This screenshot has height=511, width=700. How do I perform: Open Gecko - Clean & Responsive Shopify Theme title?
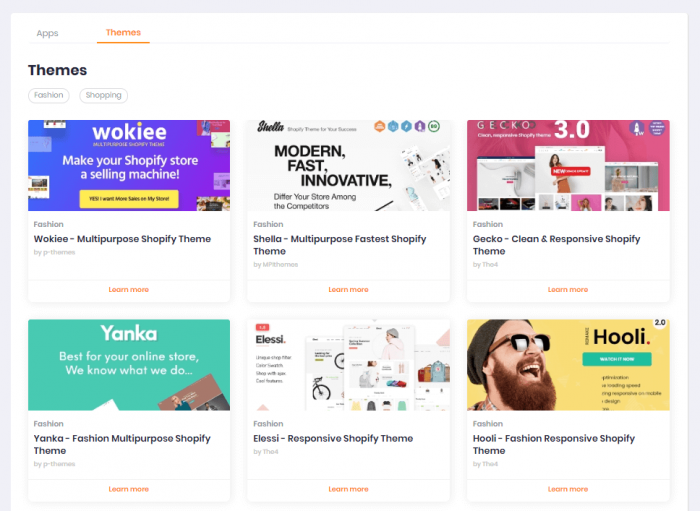[557, 245]
